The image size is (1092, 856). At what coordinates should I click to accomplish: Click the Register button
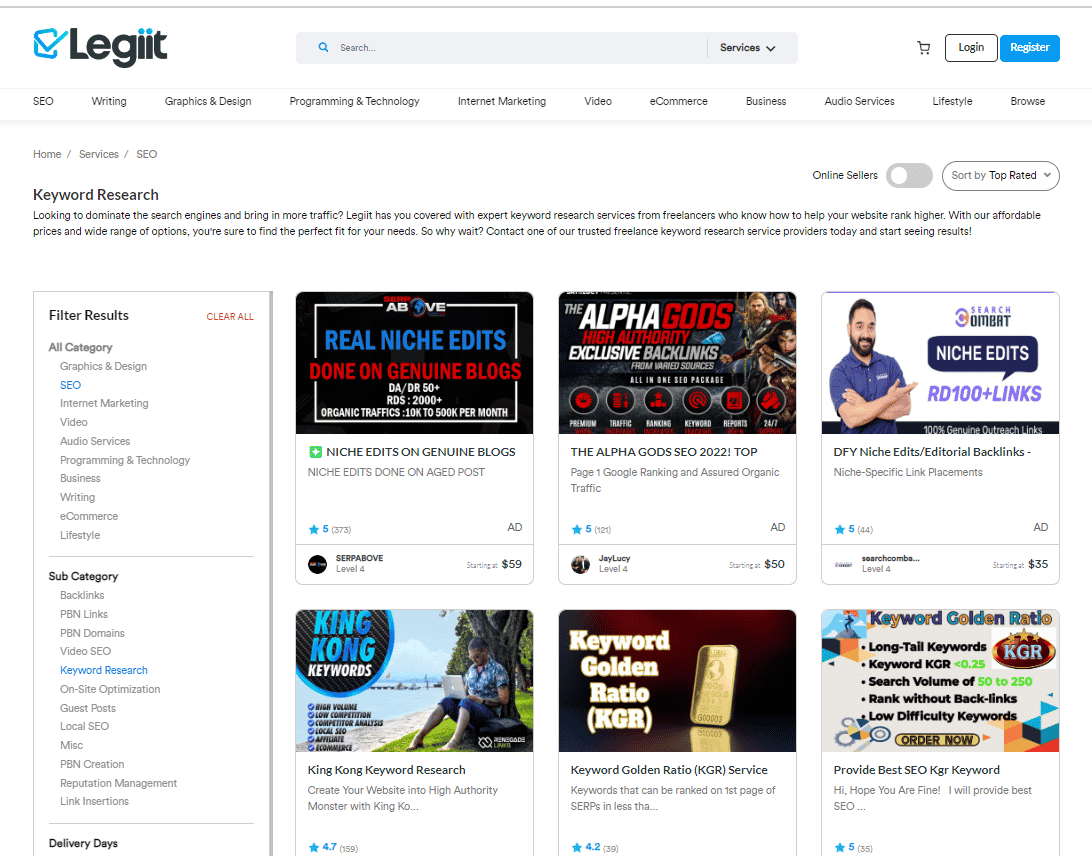(x=1029, y=48)
